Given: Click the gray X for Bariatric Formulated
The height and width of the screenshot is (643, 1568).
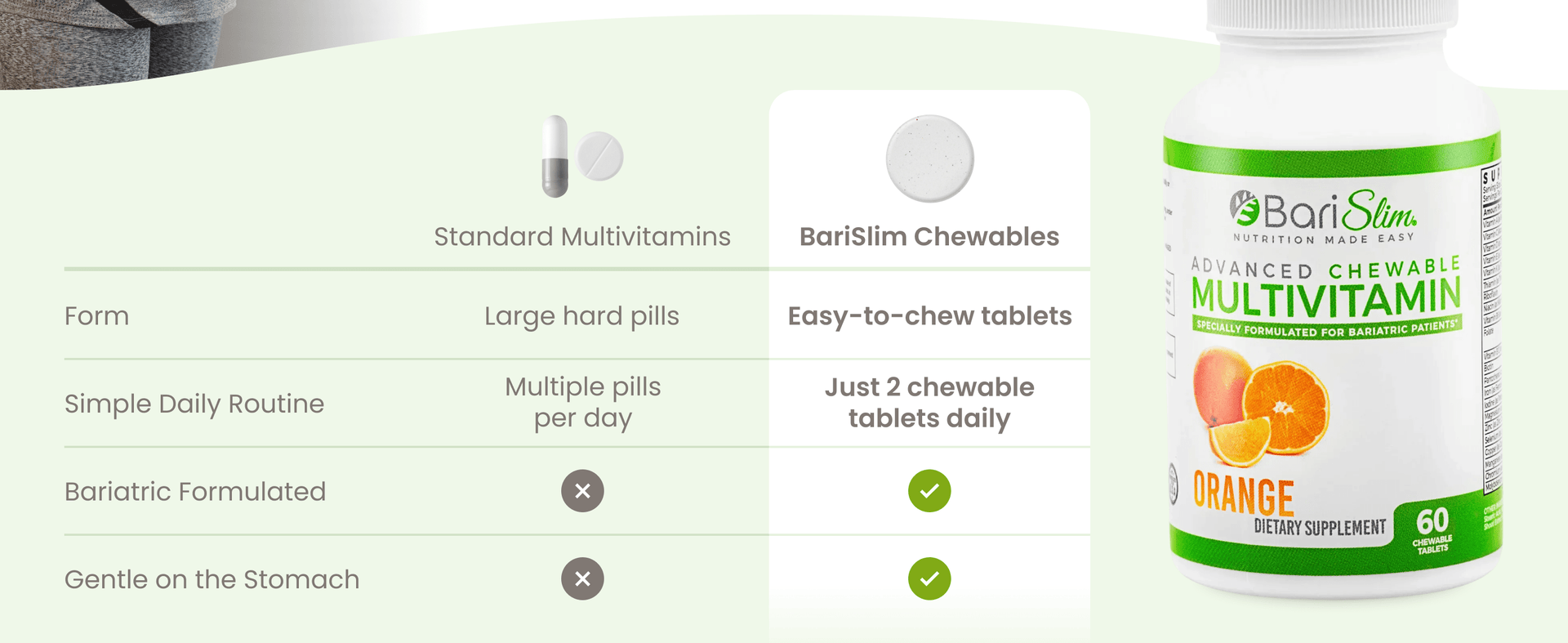Looking at the screenshot, I should (582, 491).
